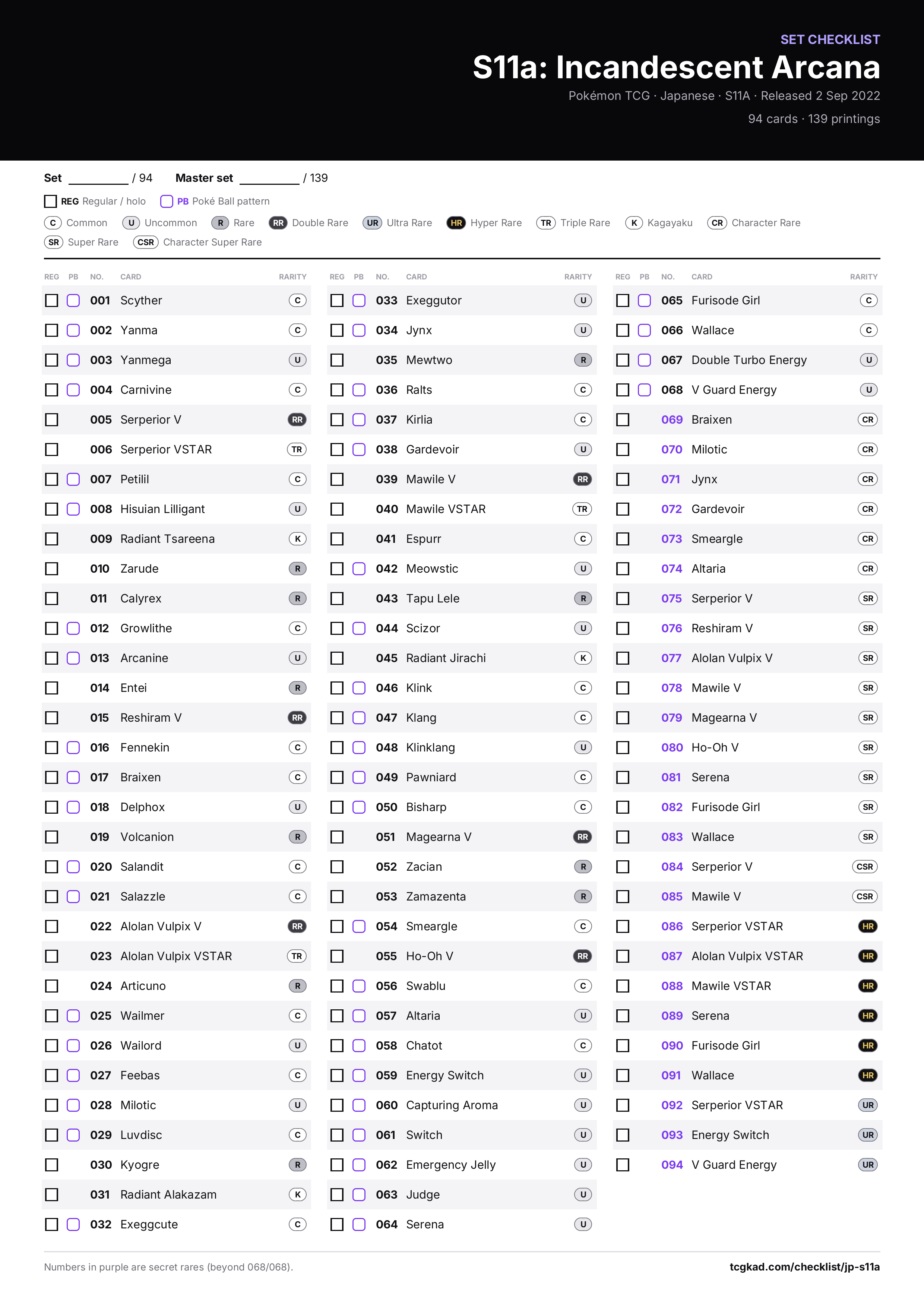Click the Set count blank field
Image resolution: width=924 pixels, height=1307 pixels.
coord(98,179)
